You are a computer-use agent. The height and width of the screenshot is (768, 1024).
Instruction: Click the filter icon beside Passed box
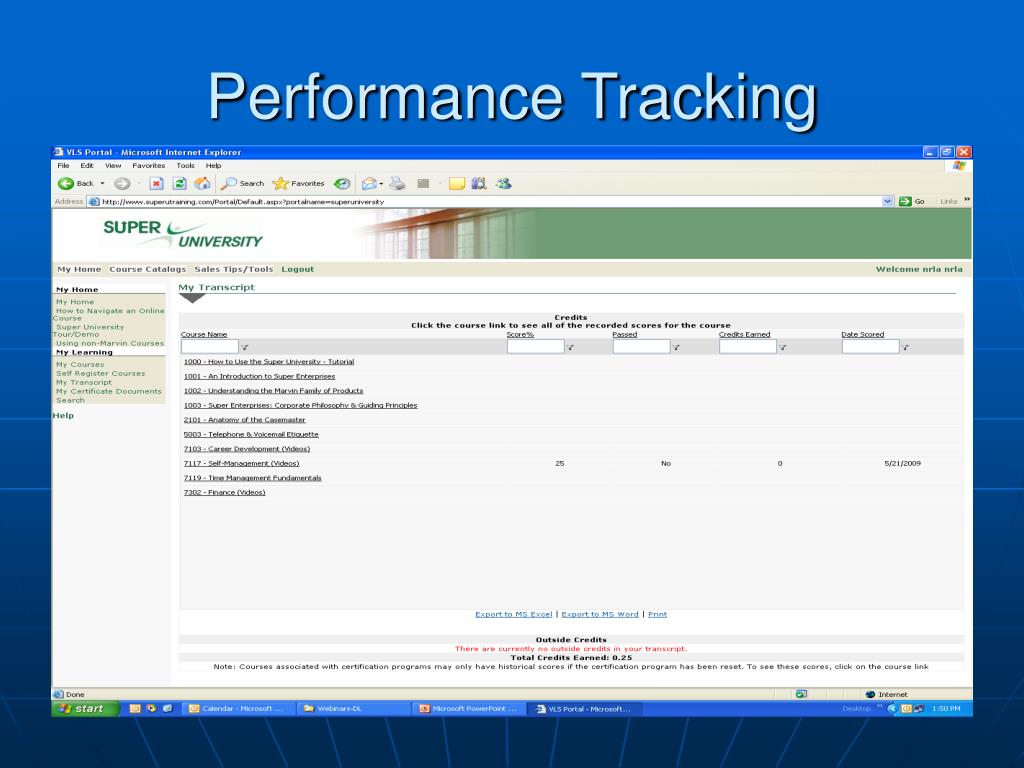tap(677, 347)
